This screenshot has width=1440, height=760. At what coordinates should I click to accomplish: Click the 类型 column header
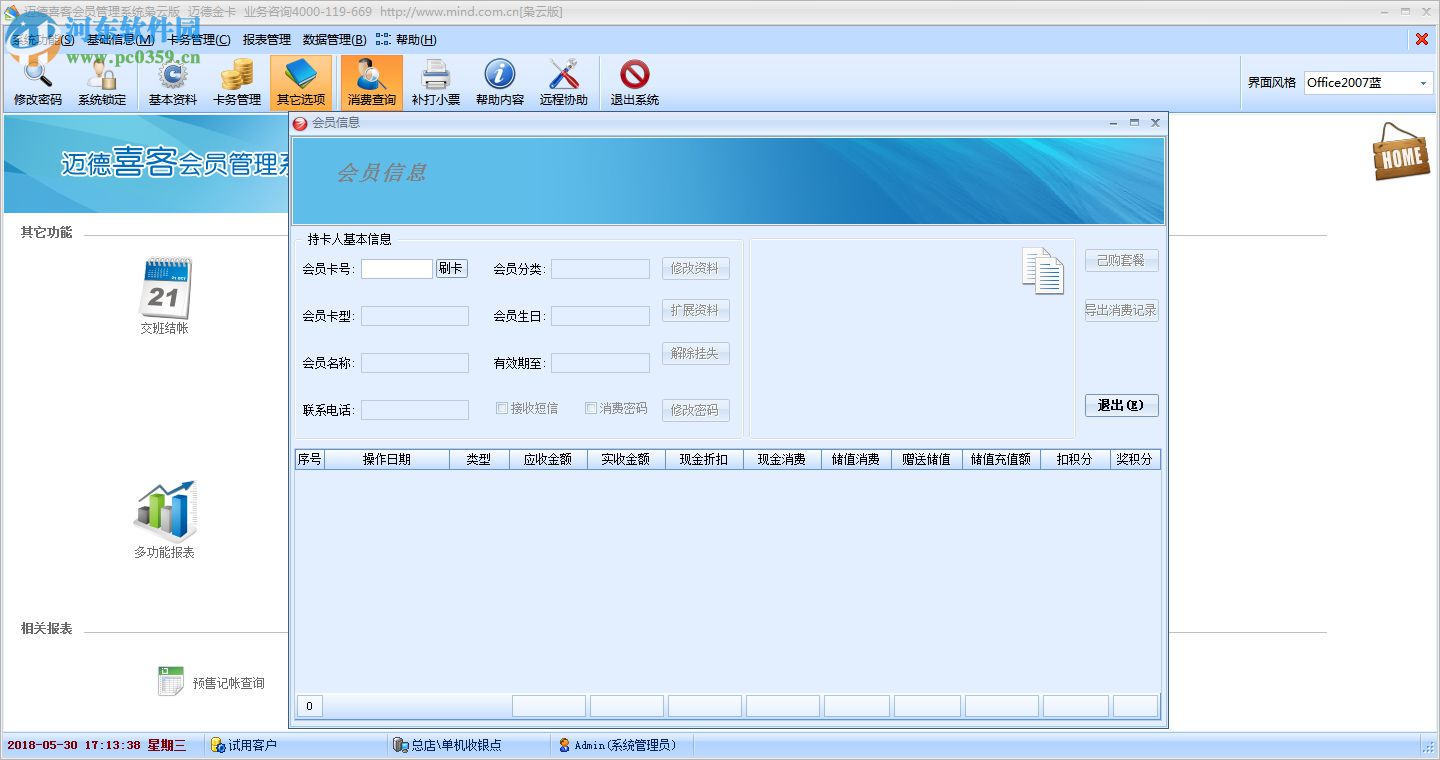[479, 459]
